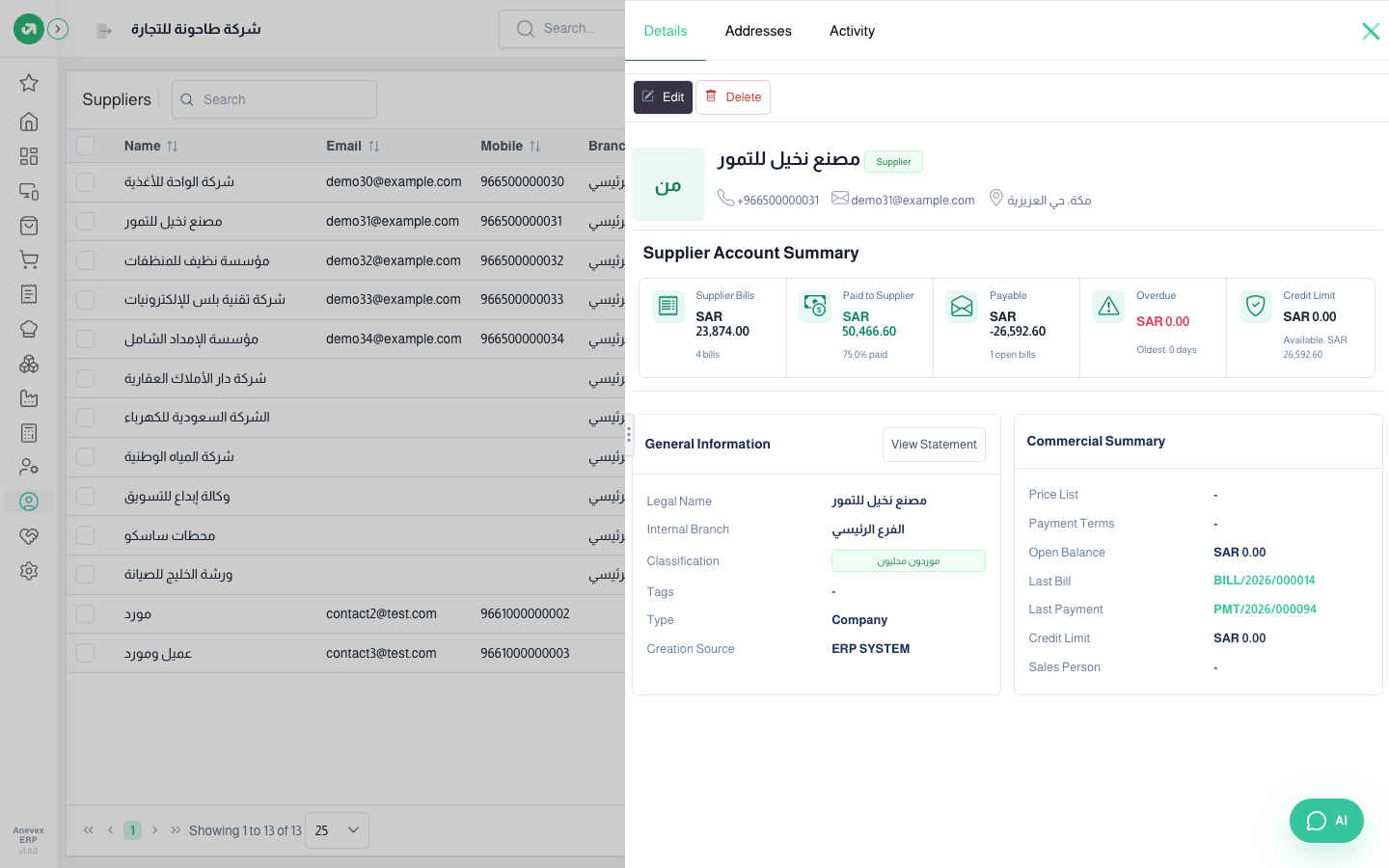1389x868 pixels.
Task: Open the calculator icon in the sidebar
Action: coord(29,433)
